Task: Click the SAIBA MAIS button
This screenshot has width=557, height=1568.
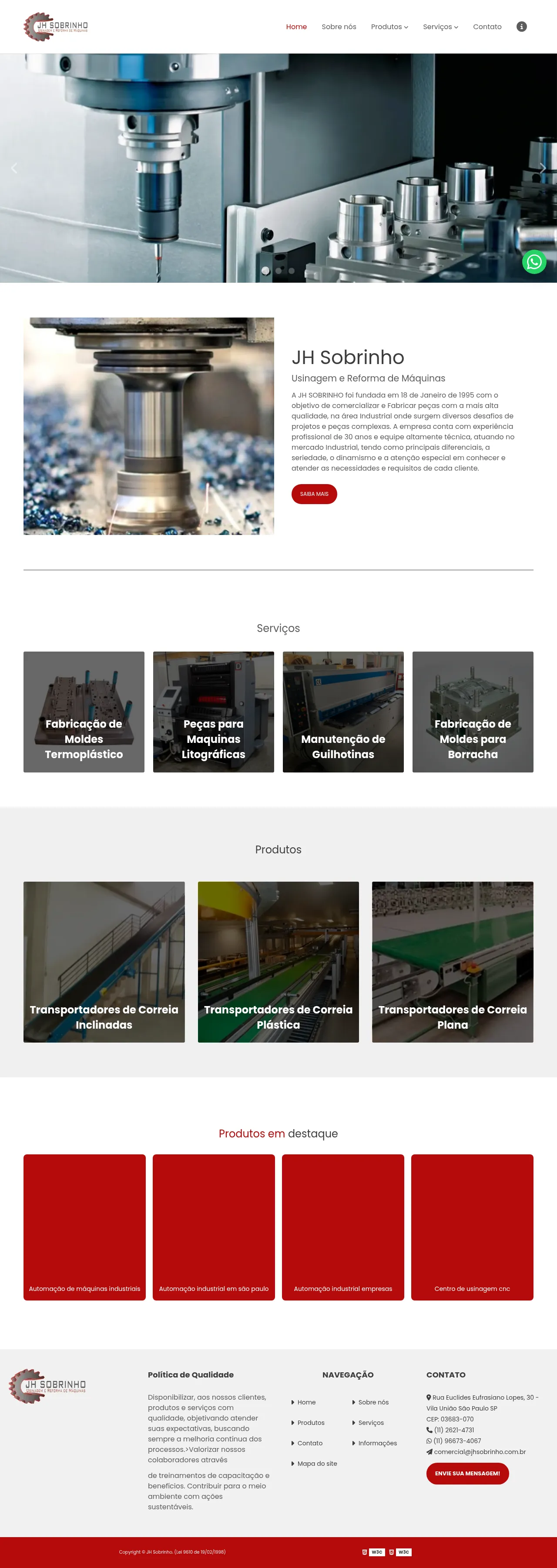Action: click(x=314, y=494)
